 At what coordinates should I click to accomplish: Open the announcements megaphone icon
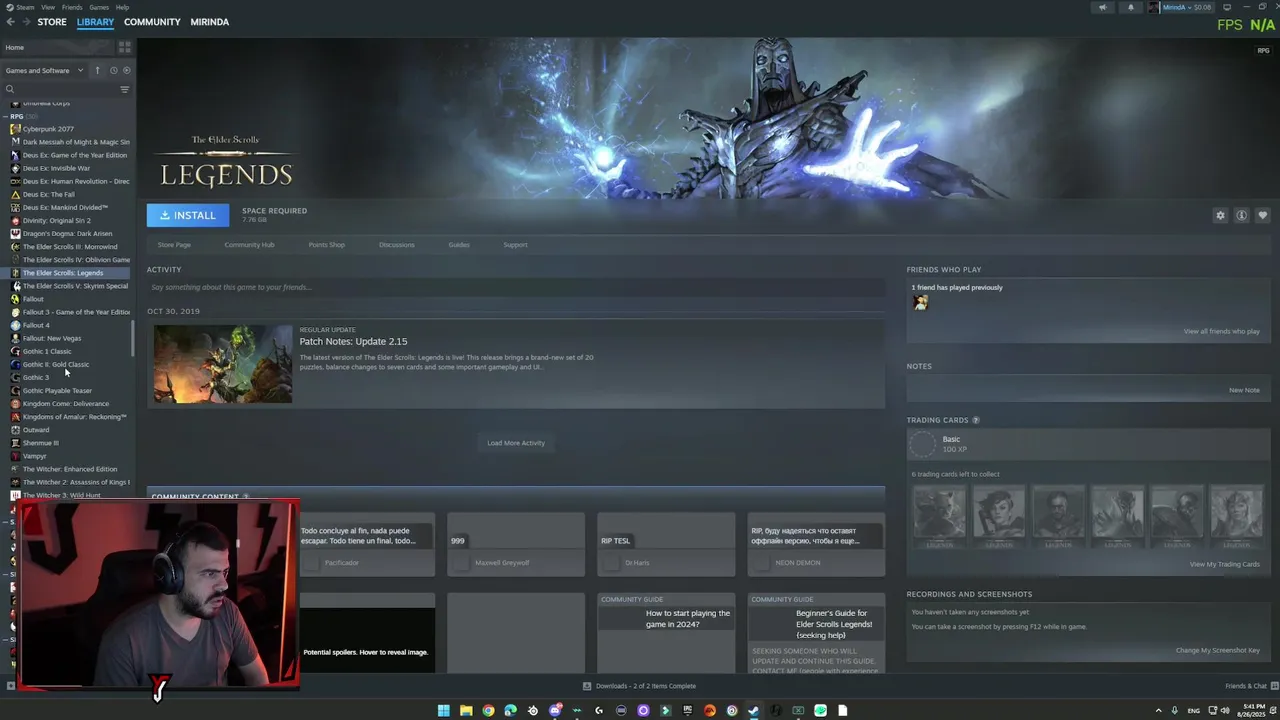coord(1103,7)
